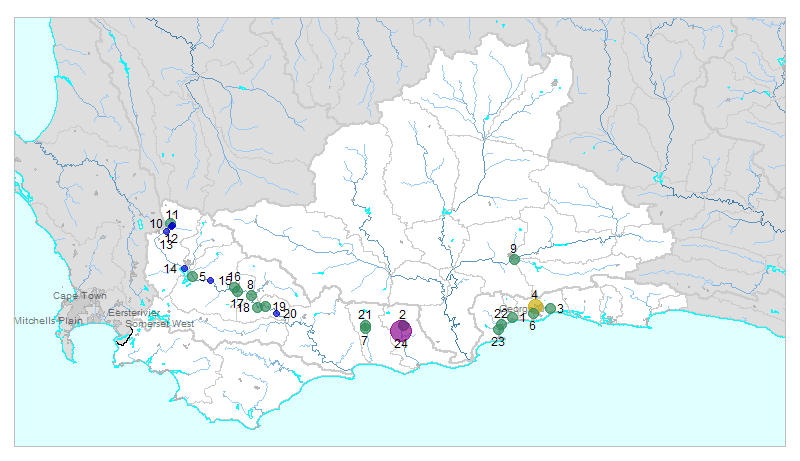Click the large purple marker near 24

(x=401, y=331)
